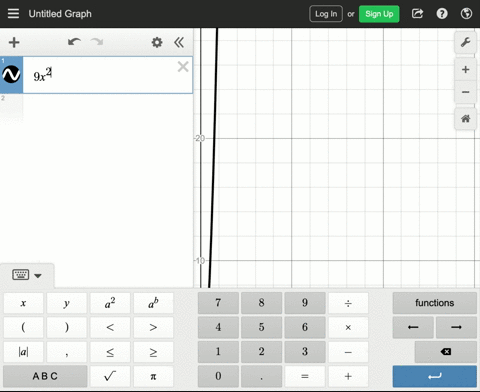Tap number key 8
Viewport: 480px width, 392px height.
point(262,303)
